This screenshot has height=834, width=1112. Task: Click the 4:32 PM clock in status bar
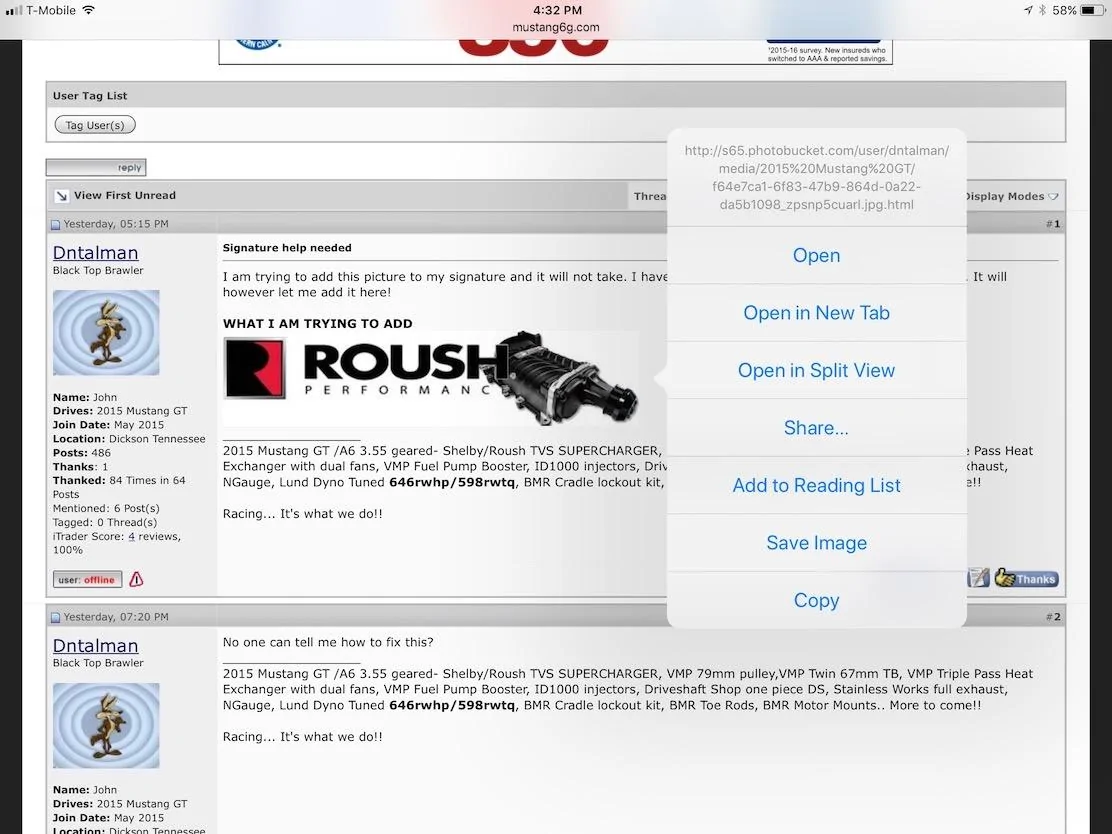pos(557,10)
